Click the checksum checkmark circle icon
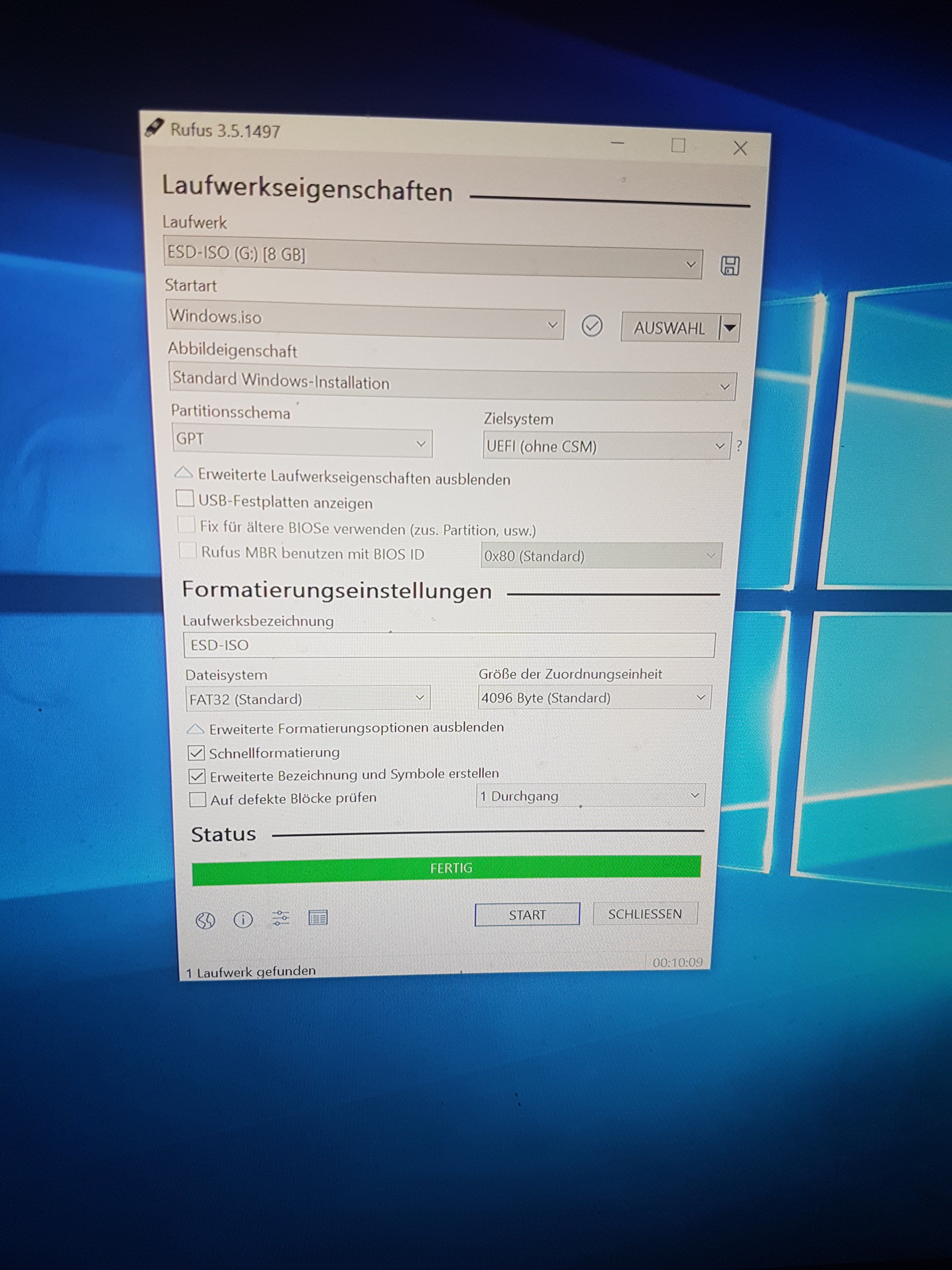This screenshot has height=1270, width=952. point(592,326)
